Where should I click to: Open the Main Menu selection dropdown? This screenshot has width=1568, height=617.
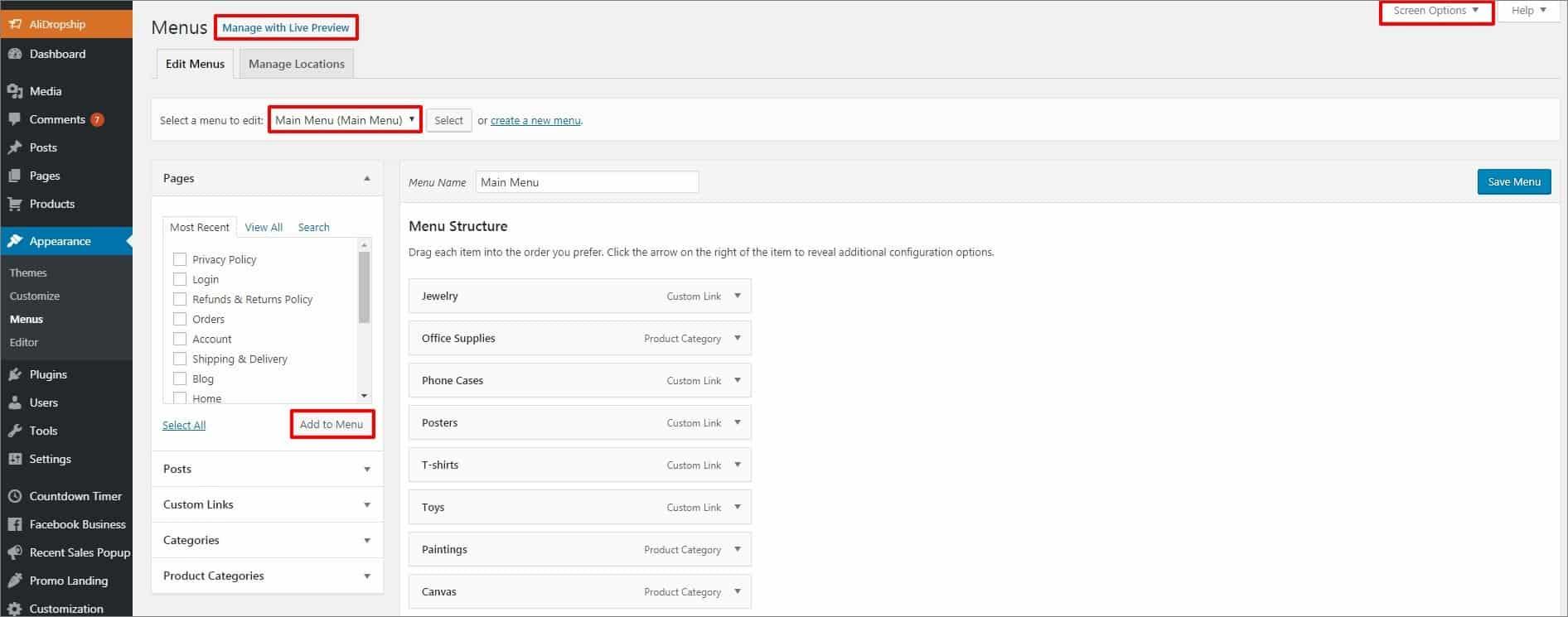(x=345, y=120)
